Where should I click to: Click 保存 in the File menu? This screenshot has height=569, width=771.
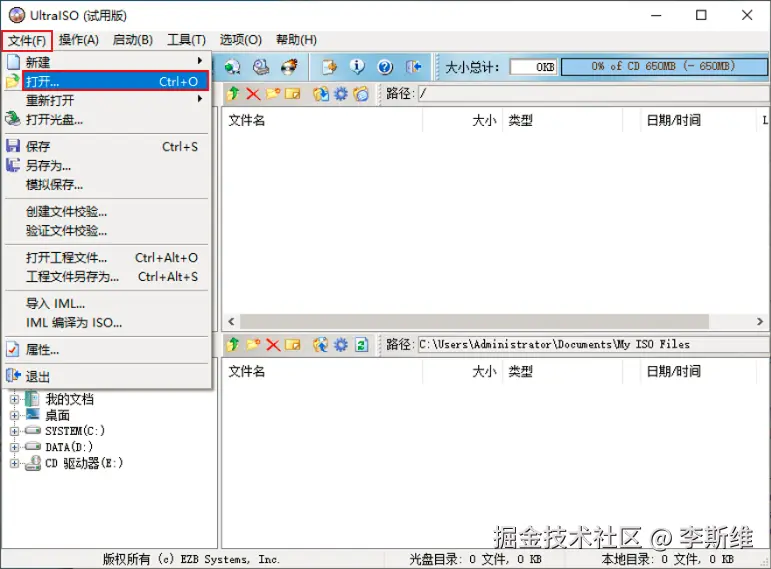coord(107,147)
